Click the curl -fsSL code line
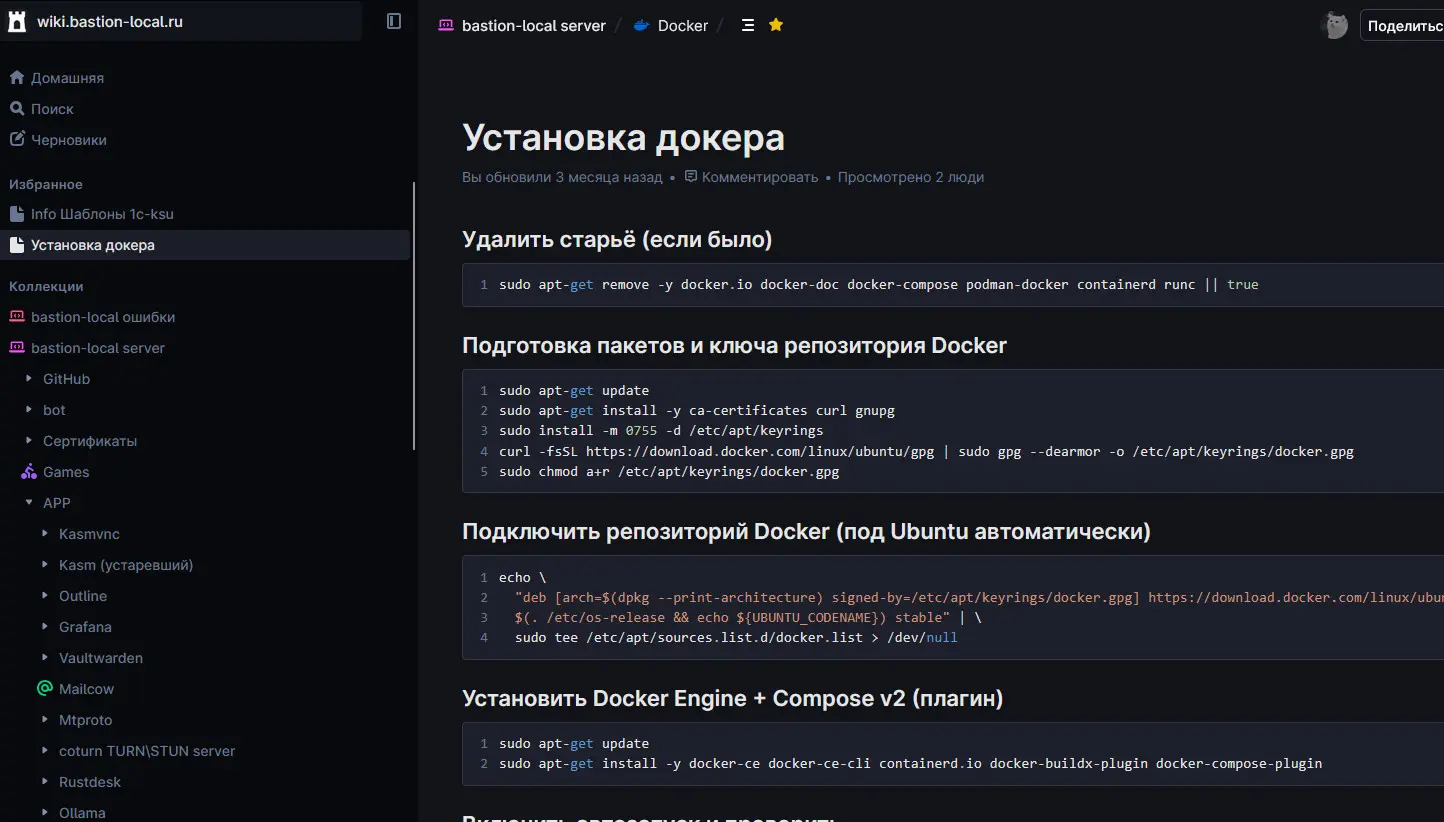The image size is (1444, 822). (x=926, y=452)
